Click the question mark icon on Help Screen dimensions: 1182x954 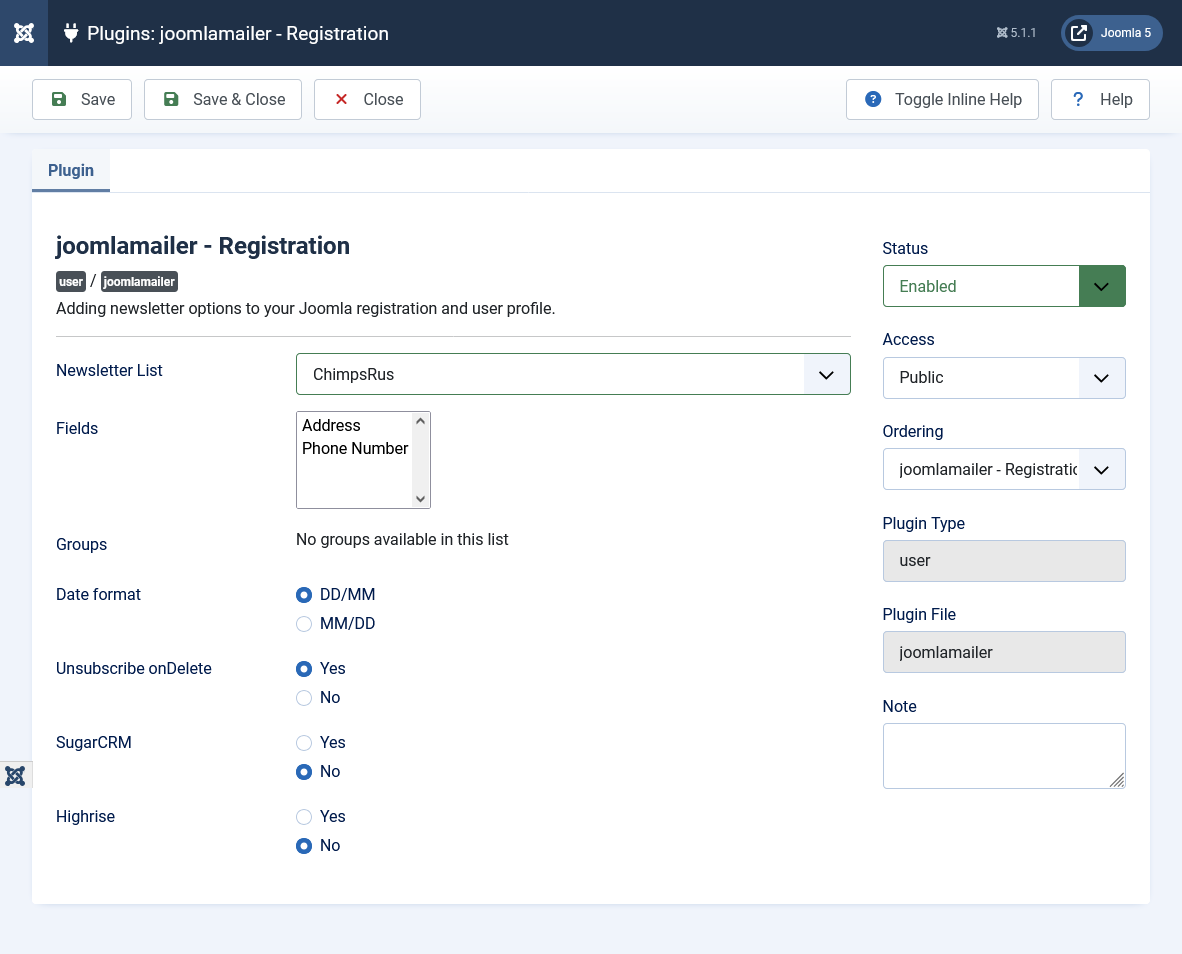(x=1078, y=99)
